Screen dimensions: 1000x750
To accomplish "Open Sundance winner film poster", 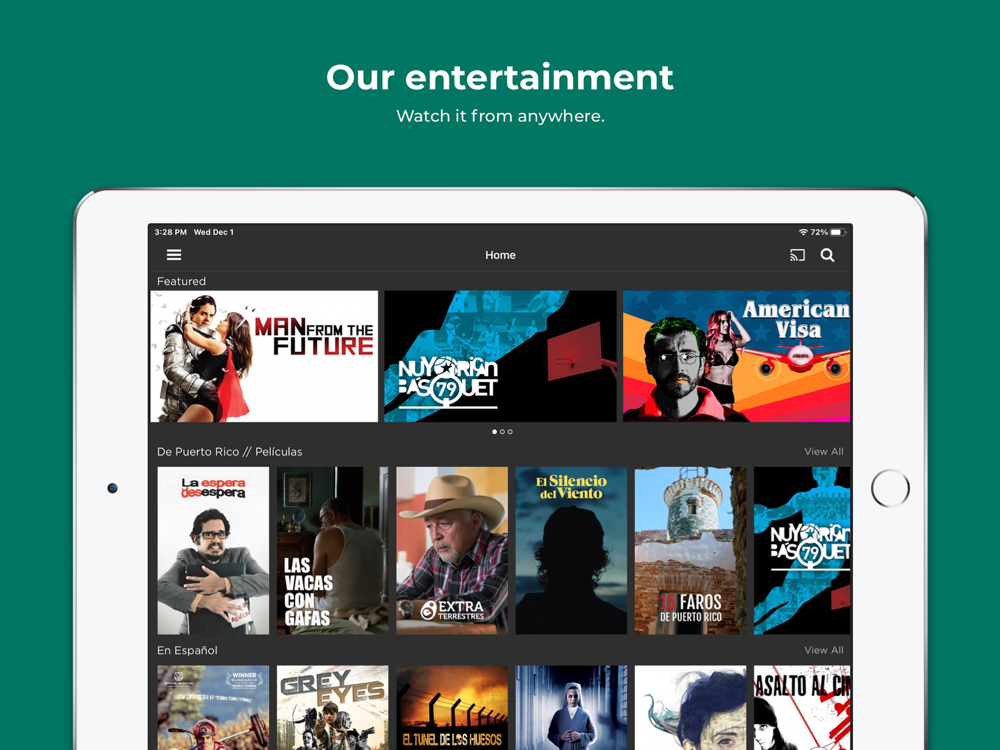I will point(213,708).
